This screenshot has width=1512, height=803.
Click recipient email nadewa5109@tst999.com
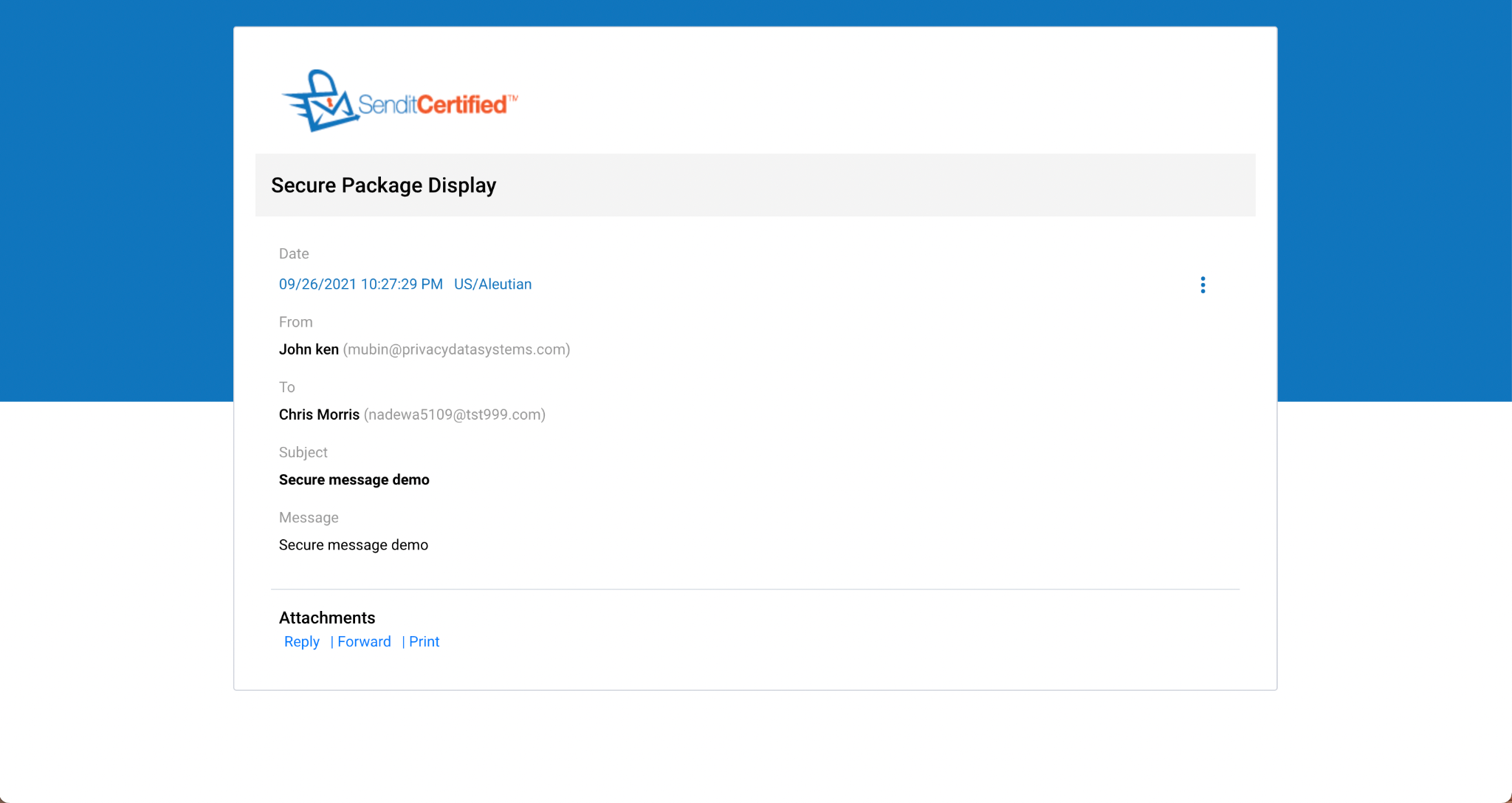click(x=454, y=414)
